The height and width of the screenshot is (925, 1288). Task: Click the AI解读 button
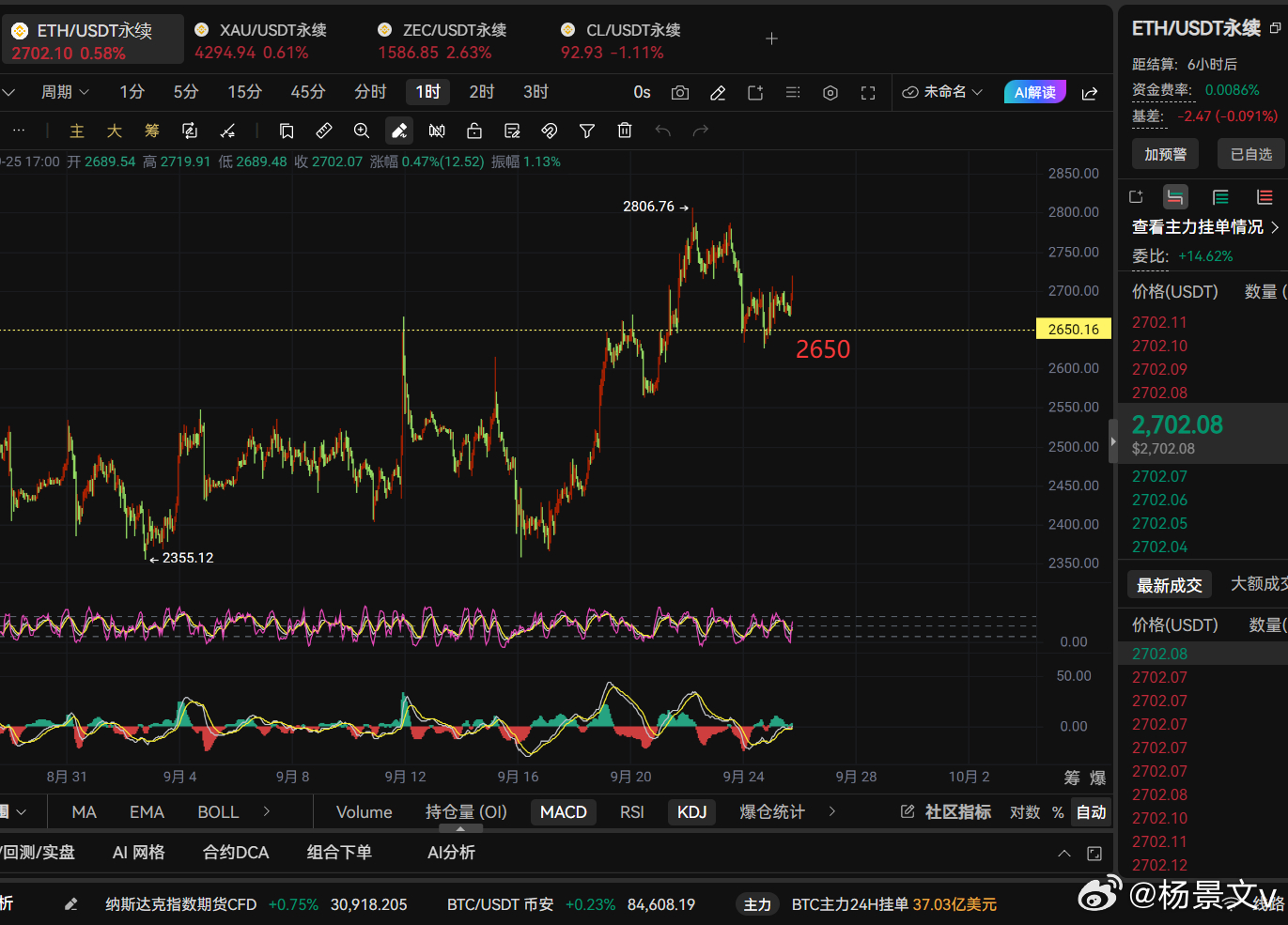click(x=1035, y=92)
